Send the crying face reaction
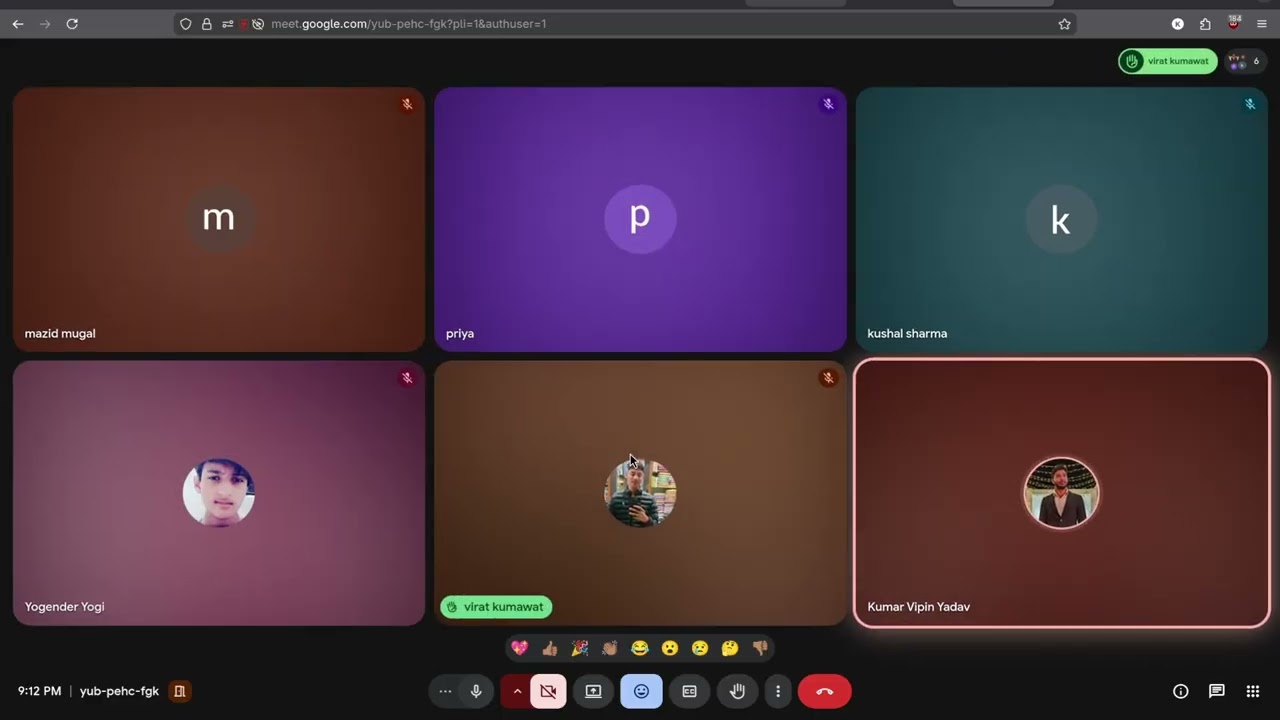The height and width of the screenshot is (720, 1280). coord(700,648)
